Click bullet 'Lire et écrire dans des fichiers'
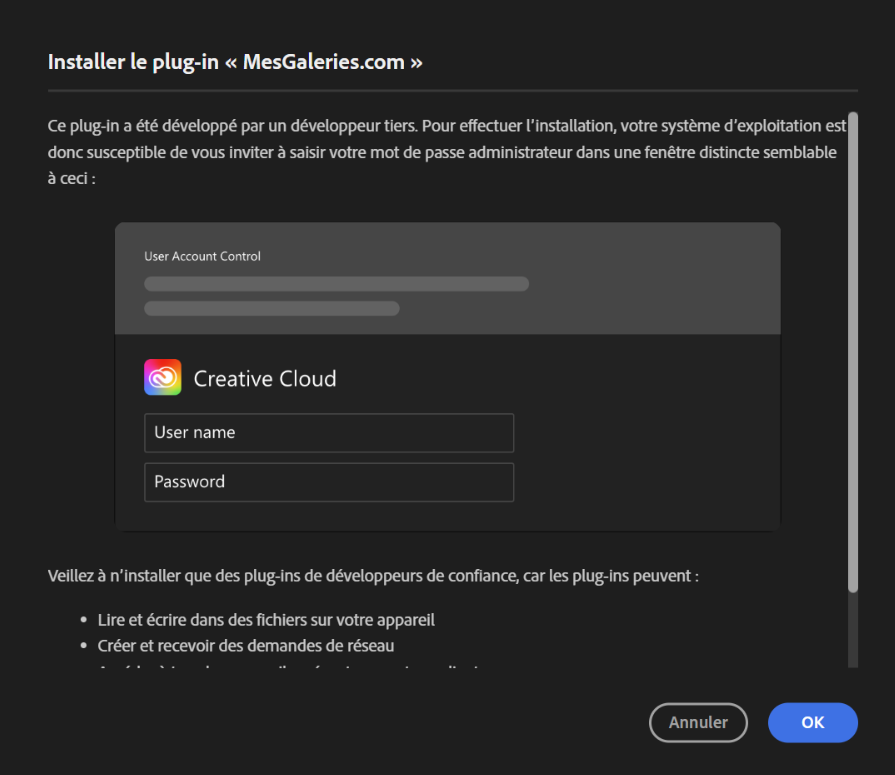The width and height of the screenshot is (895, 775). tap(266, 620)
